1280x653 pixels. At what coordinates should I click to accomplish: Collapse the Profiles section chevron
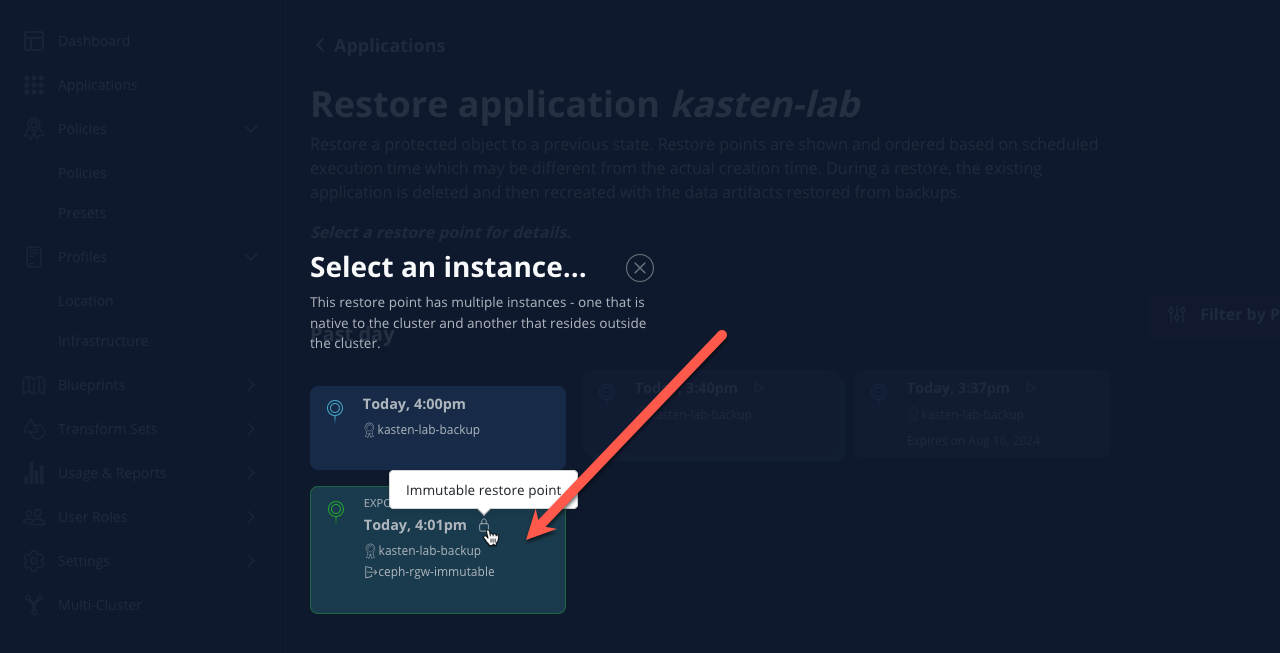click(x=251, y=257)
